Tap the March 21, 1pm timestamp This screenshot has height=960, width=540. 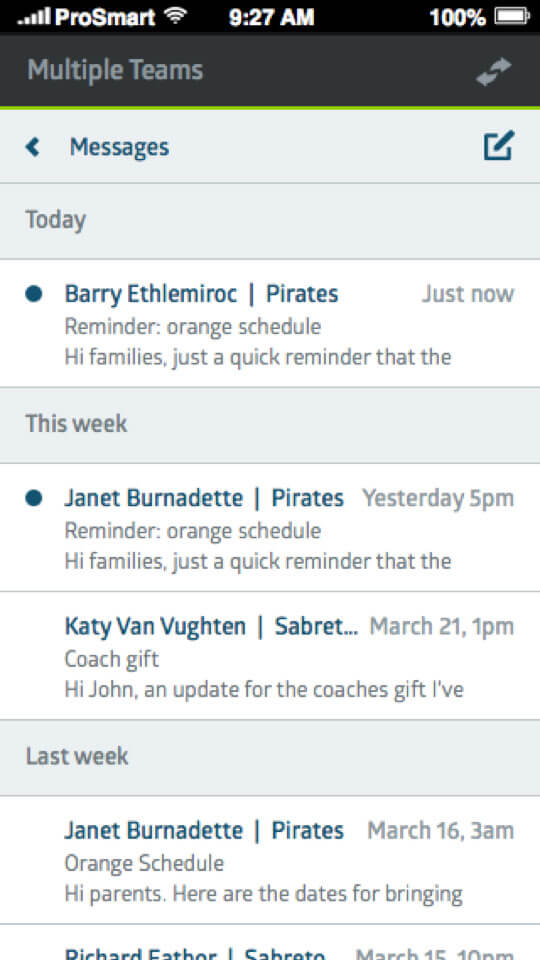[x=441, y=627]
